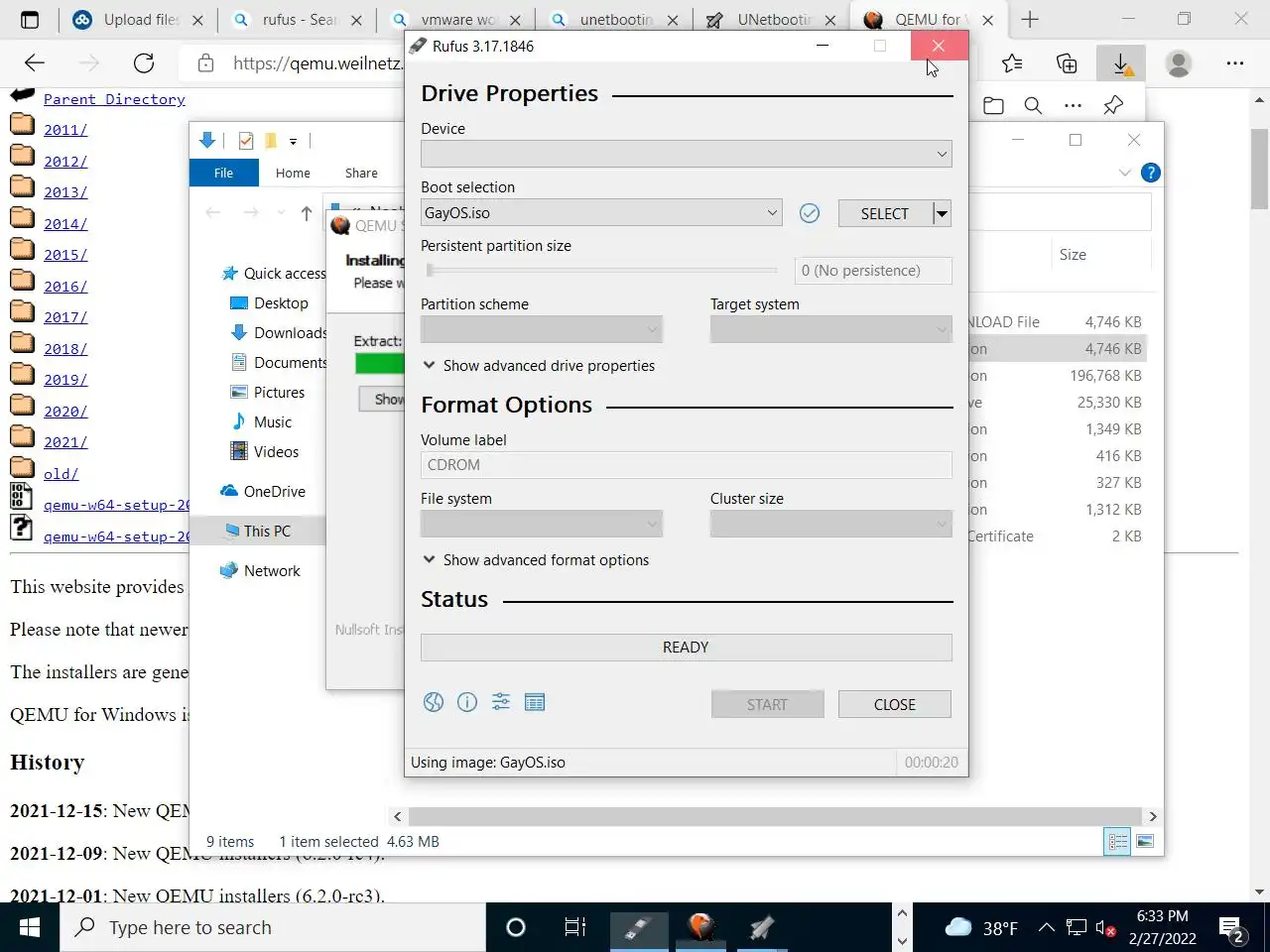
Task: Select Network in navigation pane
Action: point(272,570)
